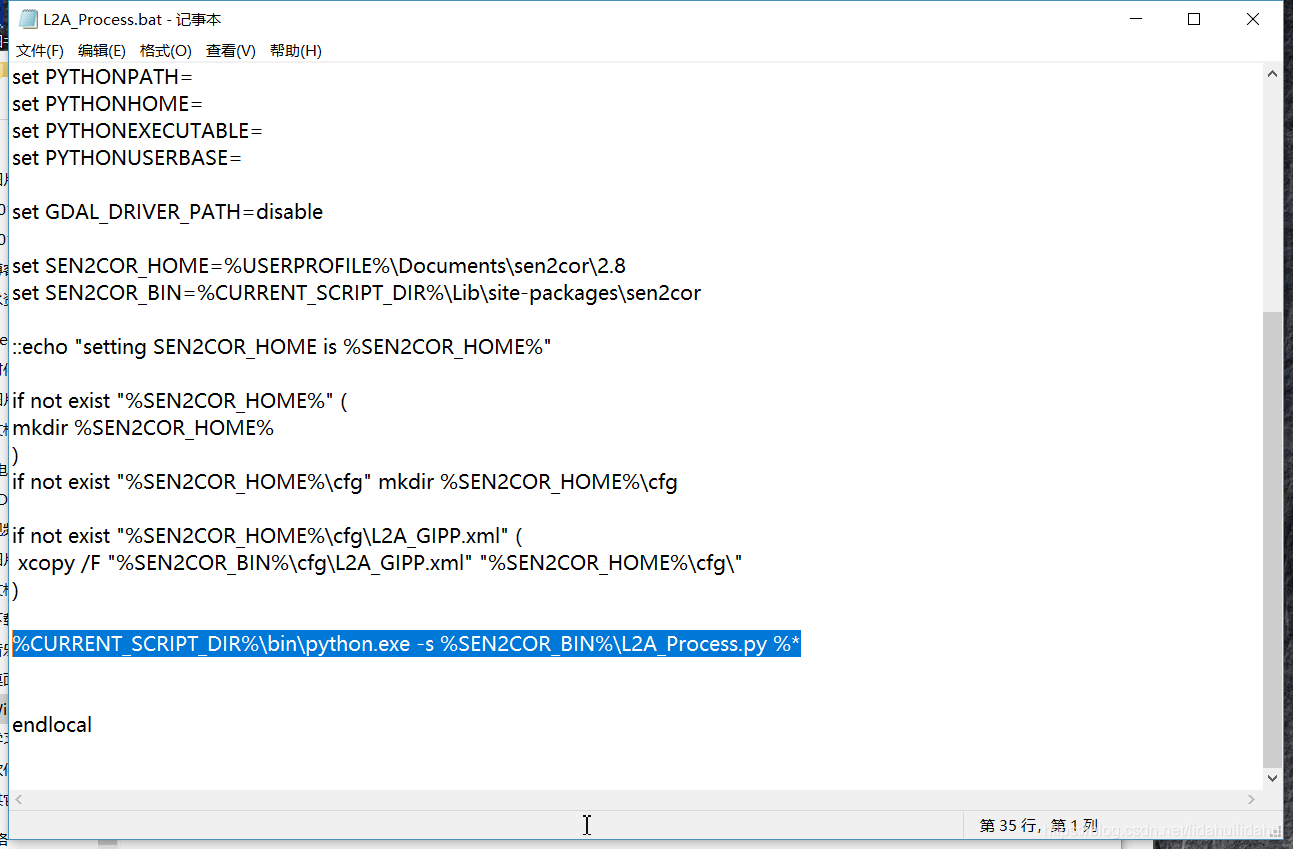1293x849 pixels.
Task: Click the line 'set PYTHONPATH='
Action: [x=102, y=77]
